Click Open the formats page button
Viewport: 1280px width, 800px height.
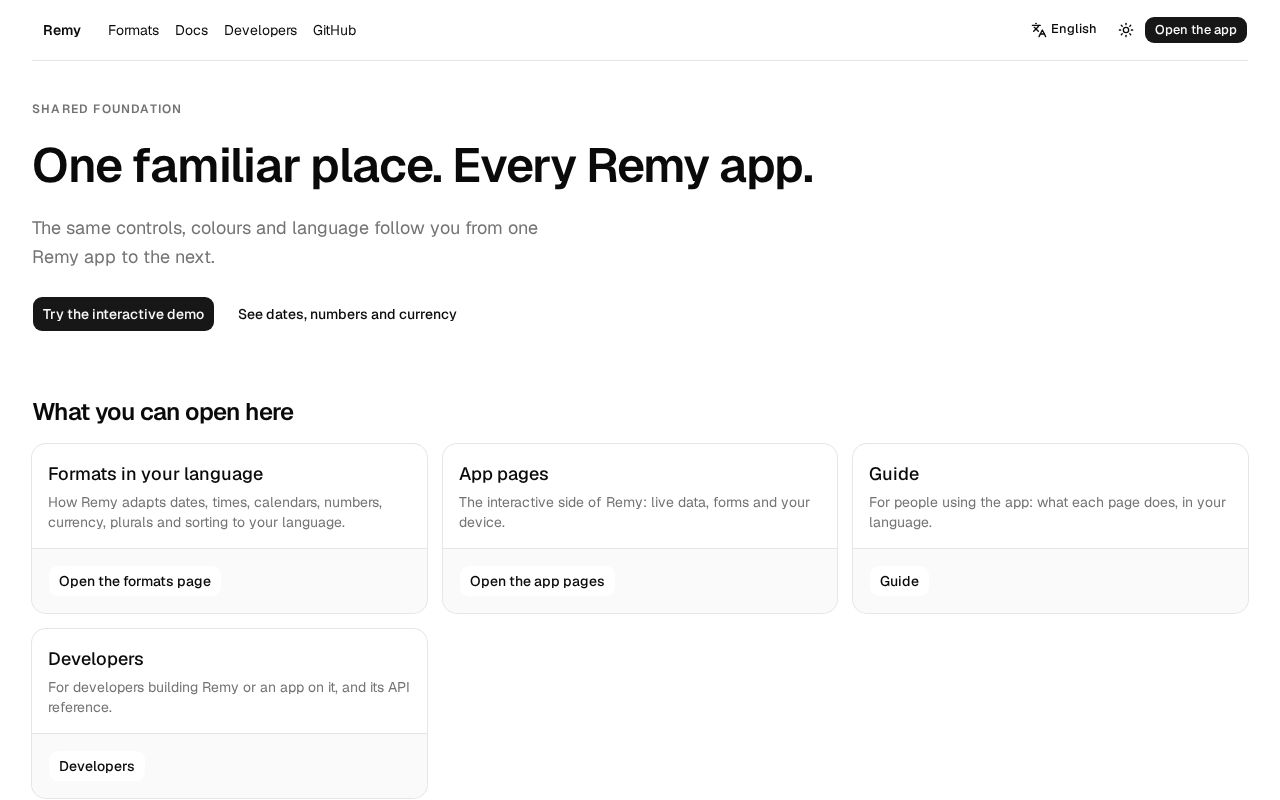click(135, 581)
